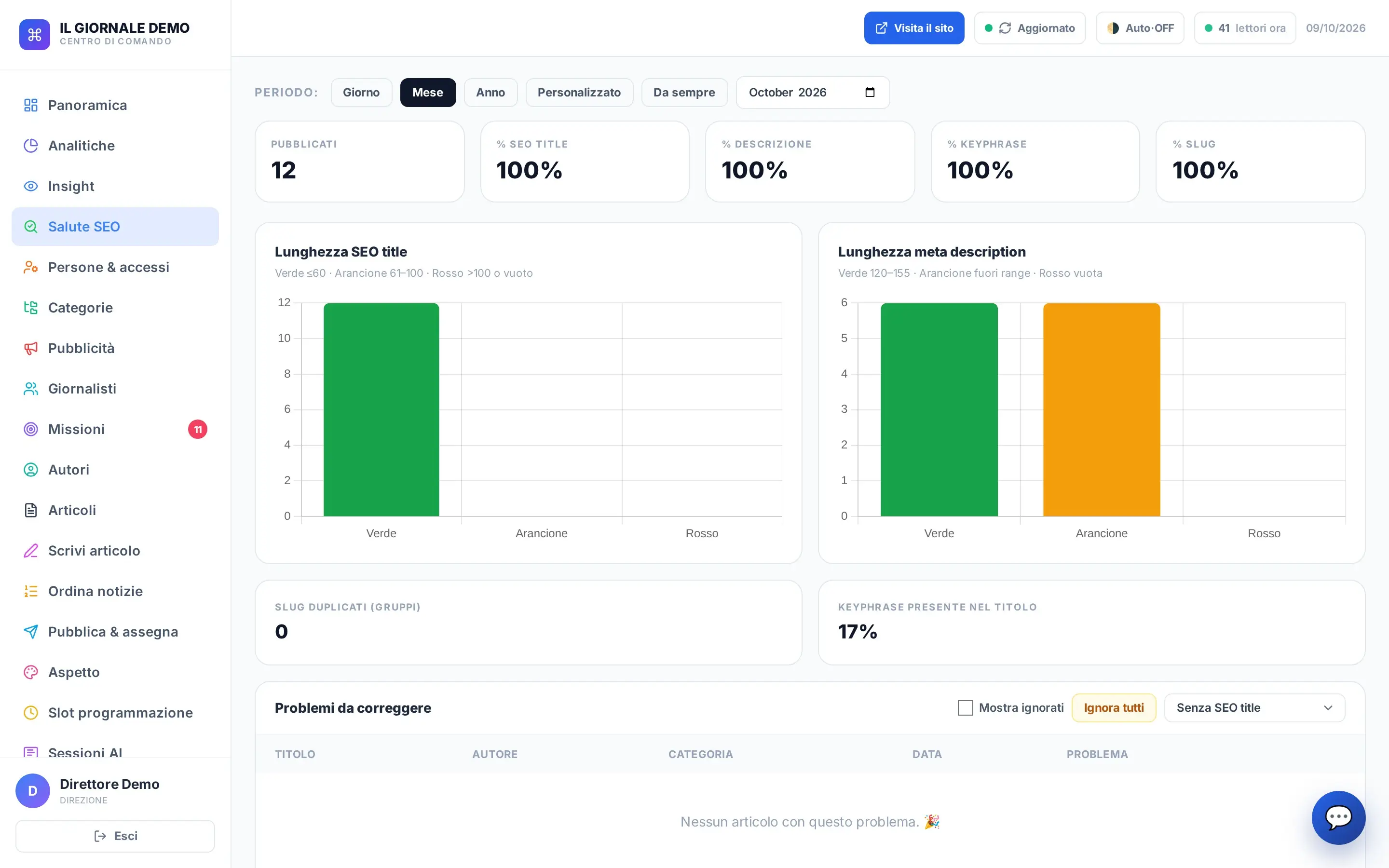
Task: Click the Ignora tutti button
Action: [1114, 708]
